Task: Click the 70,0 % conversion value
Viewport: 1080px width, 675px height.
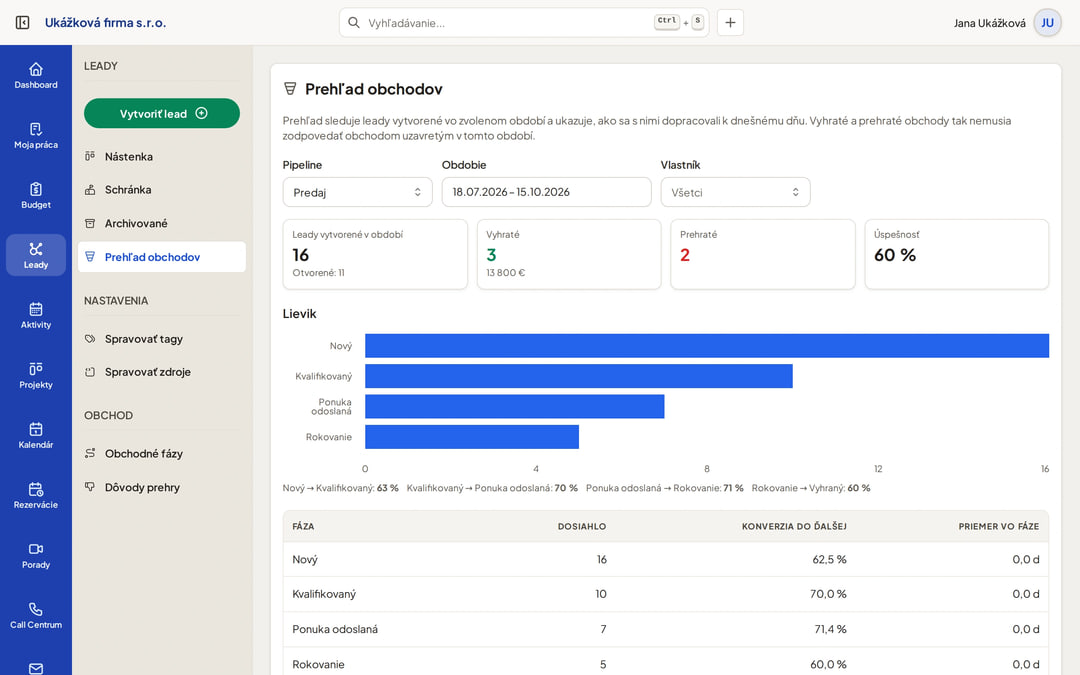Action: pyautogui.click(x=828, y=594)
